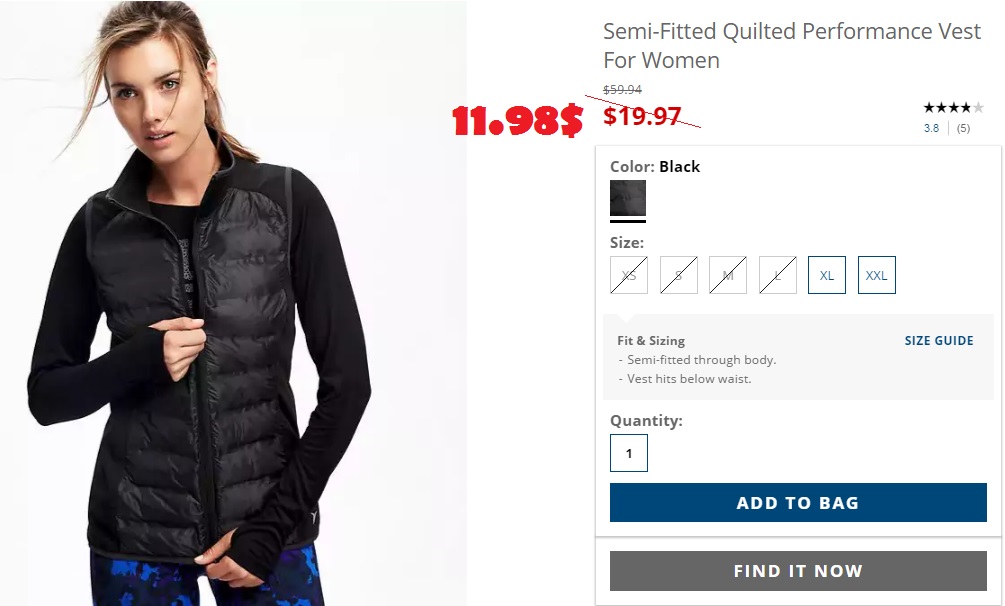The width and height of the screenshot is (1005, 606).
Task: Select the crossed-out S size
Action: pos(679,275)
